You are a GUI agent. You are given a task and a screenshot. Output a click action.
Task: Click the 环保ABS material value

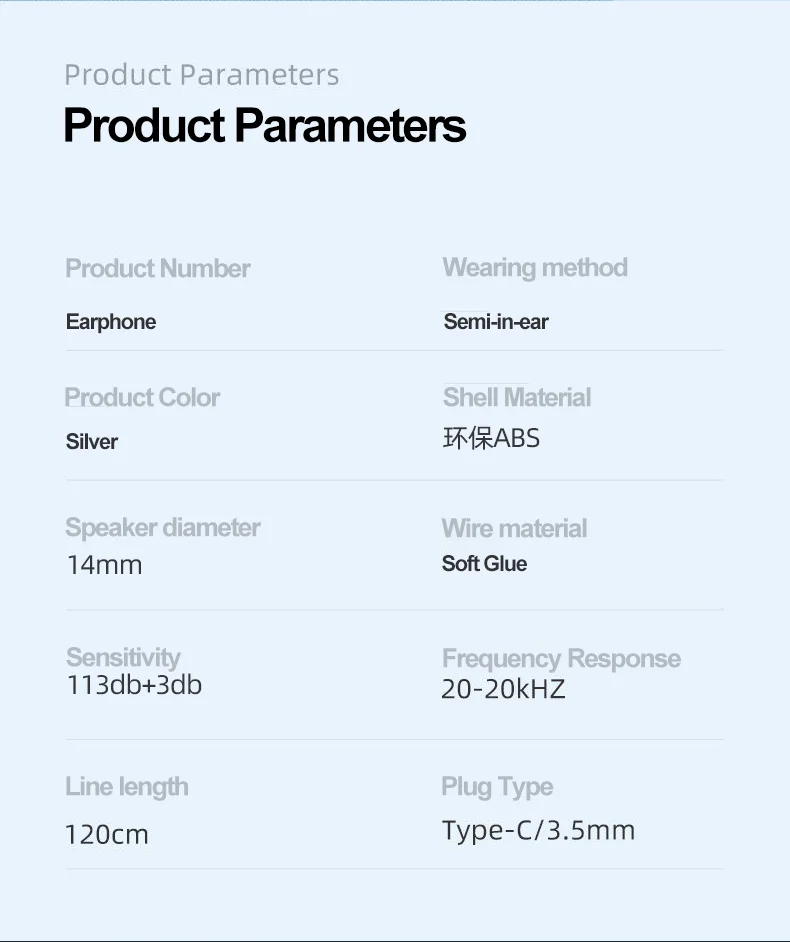pyautogui.click(x=491, y=439)
